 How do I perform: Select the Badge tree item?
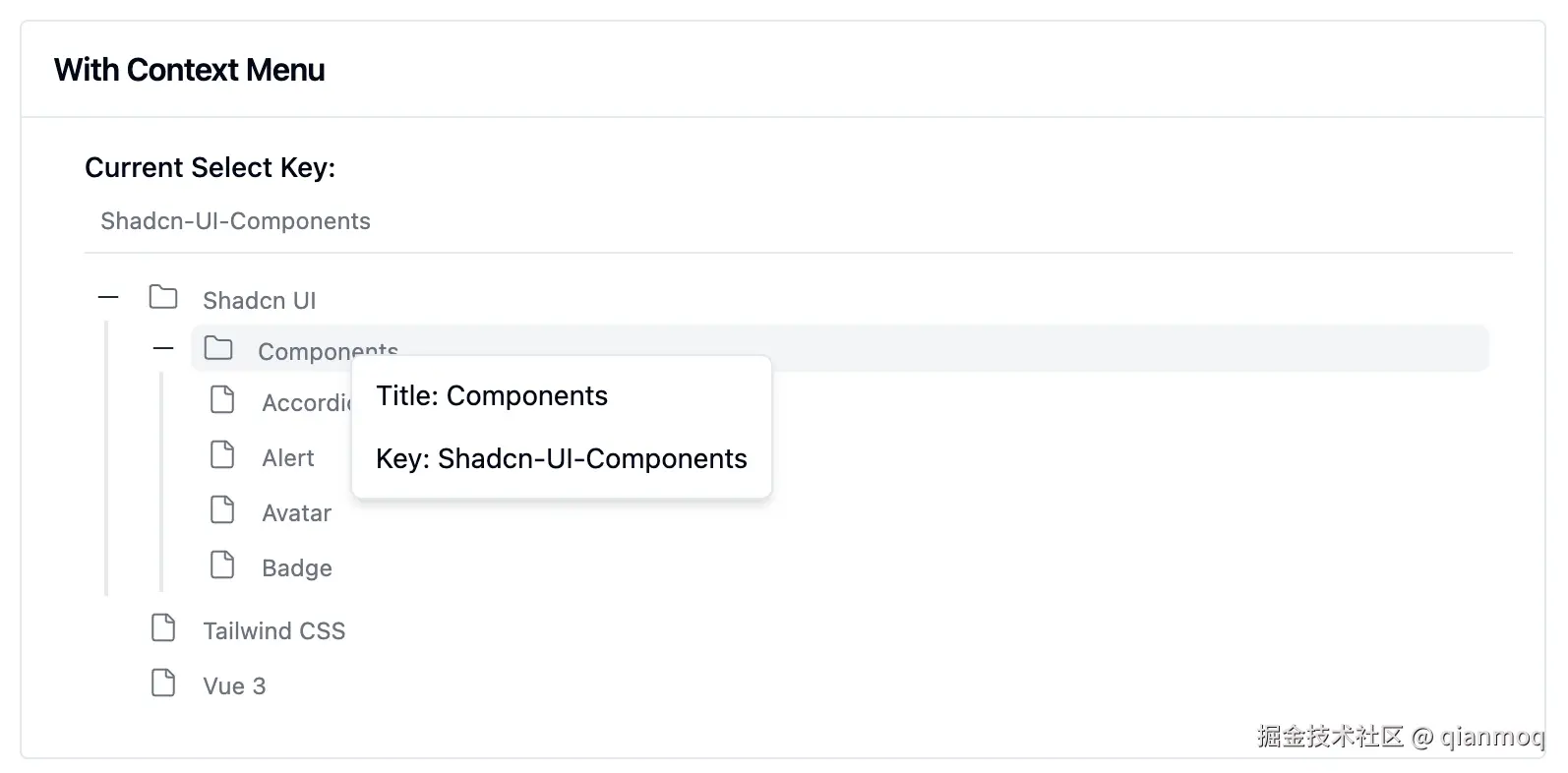point(296,568)
